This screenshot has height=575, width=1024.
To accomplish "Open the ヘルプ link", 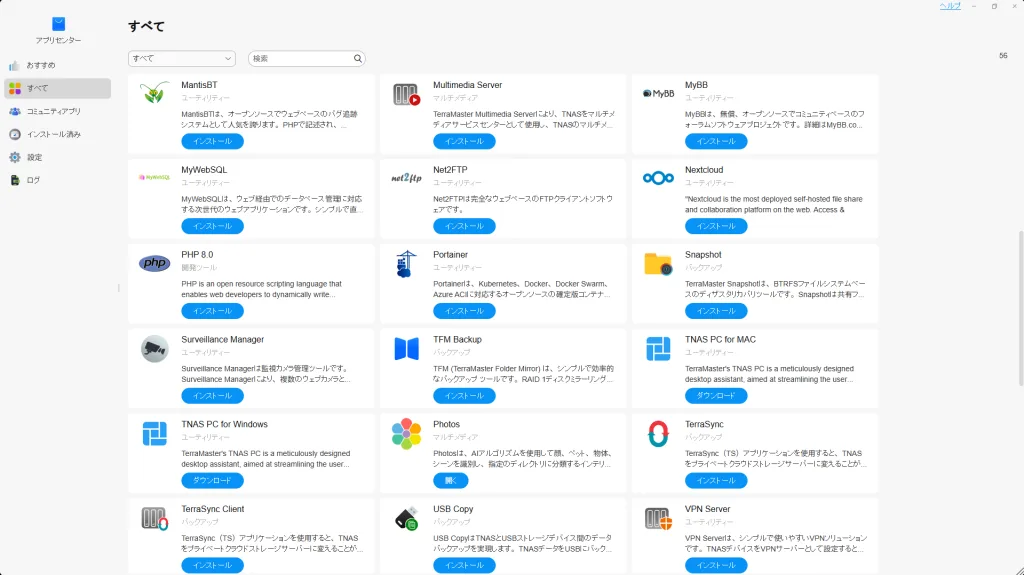I will coord(950,6).
